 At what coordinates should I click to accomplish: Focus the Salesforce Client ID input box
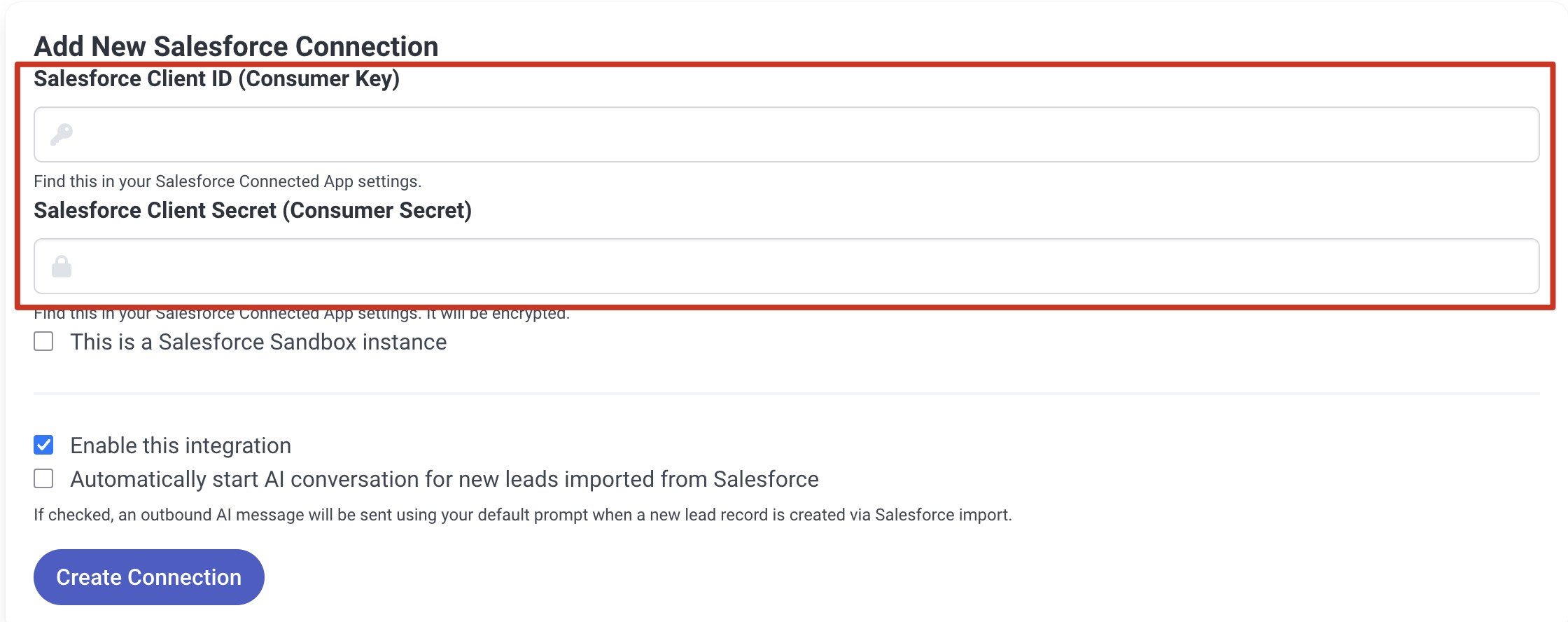tap(787, 134)
